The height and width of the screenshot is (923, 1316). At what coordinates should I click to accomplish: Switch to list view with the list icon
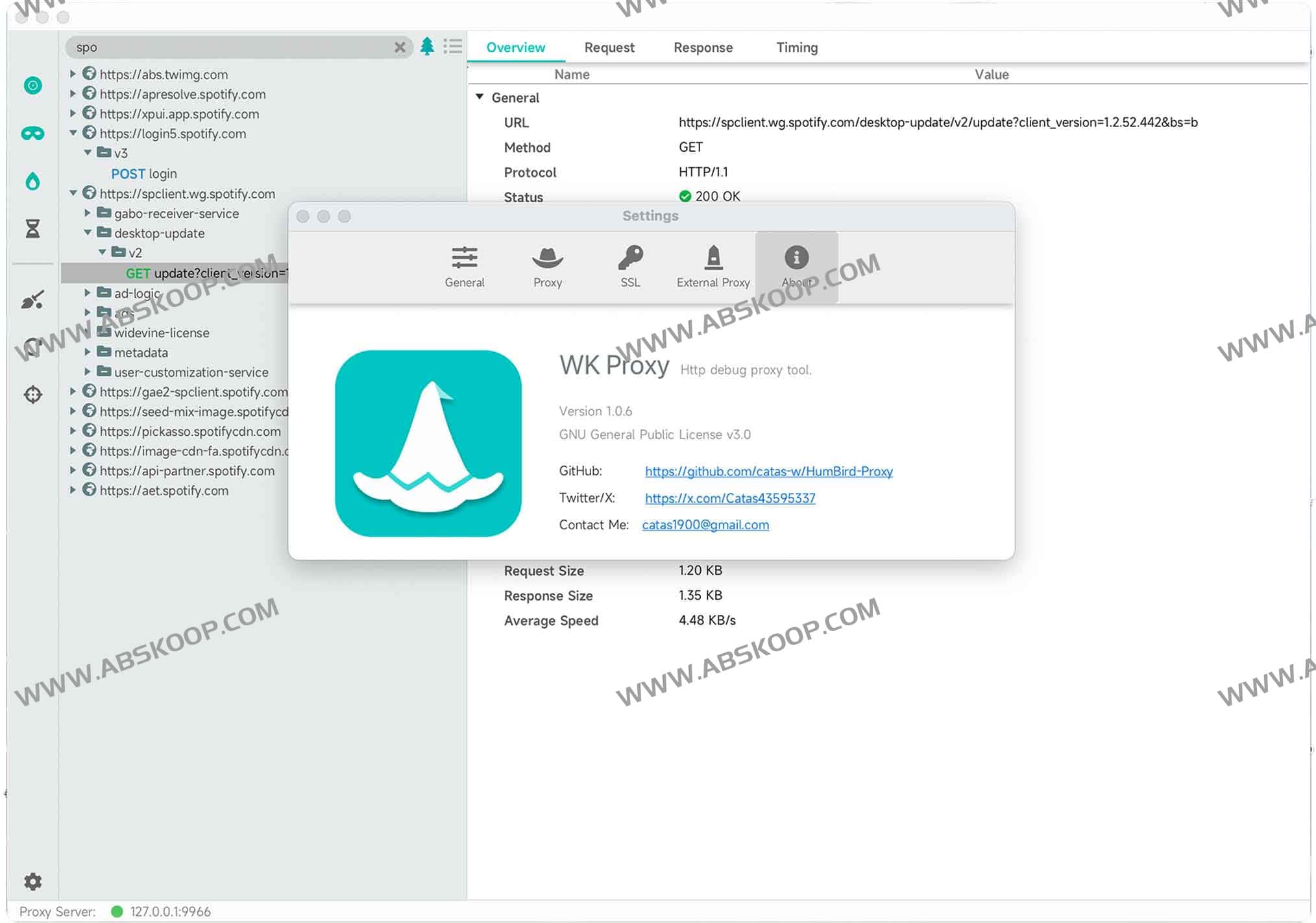452,47
